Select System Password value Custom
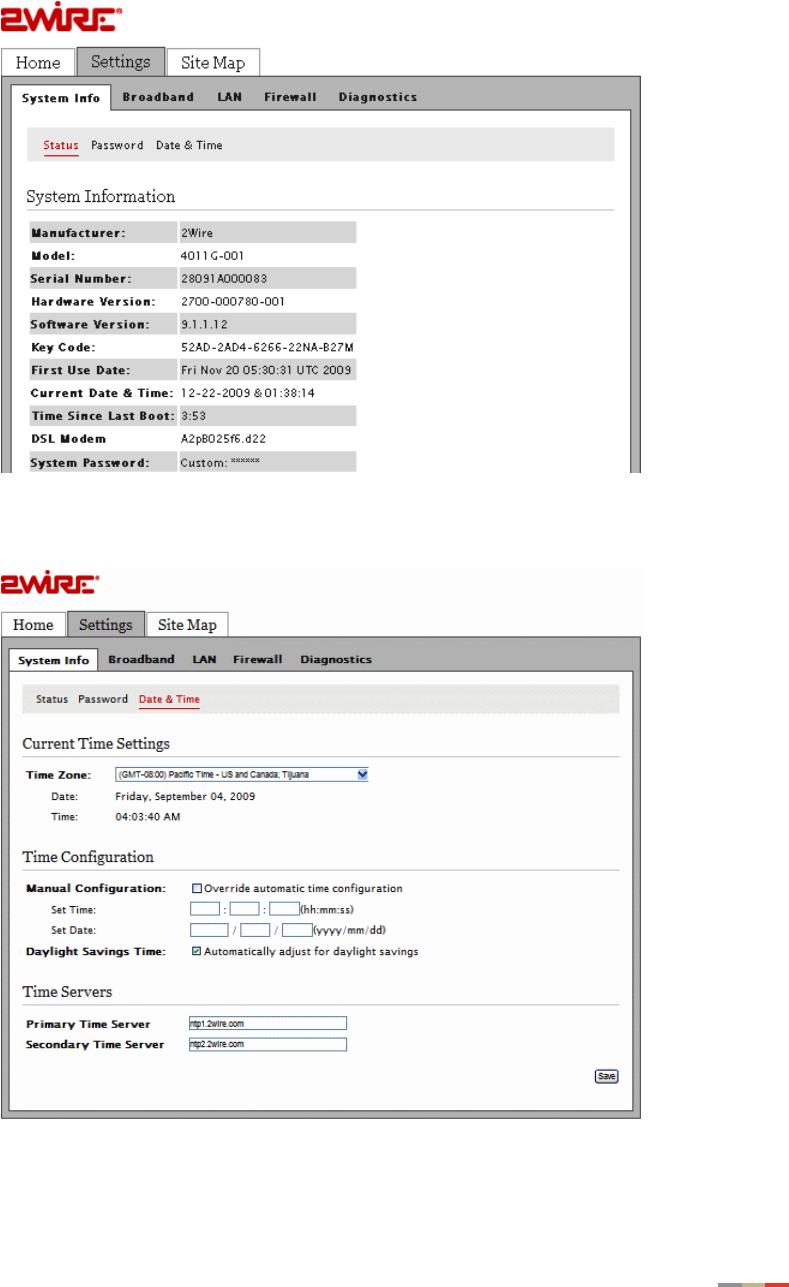This screenshot has height=1287, width=789. click(220, 462)
